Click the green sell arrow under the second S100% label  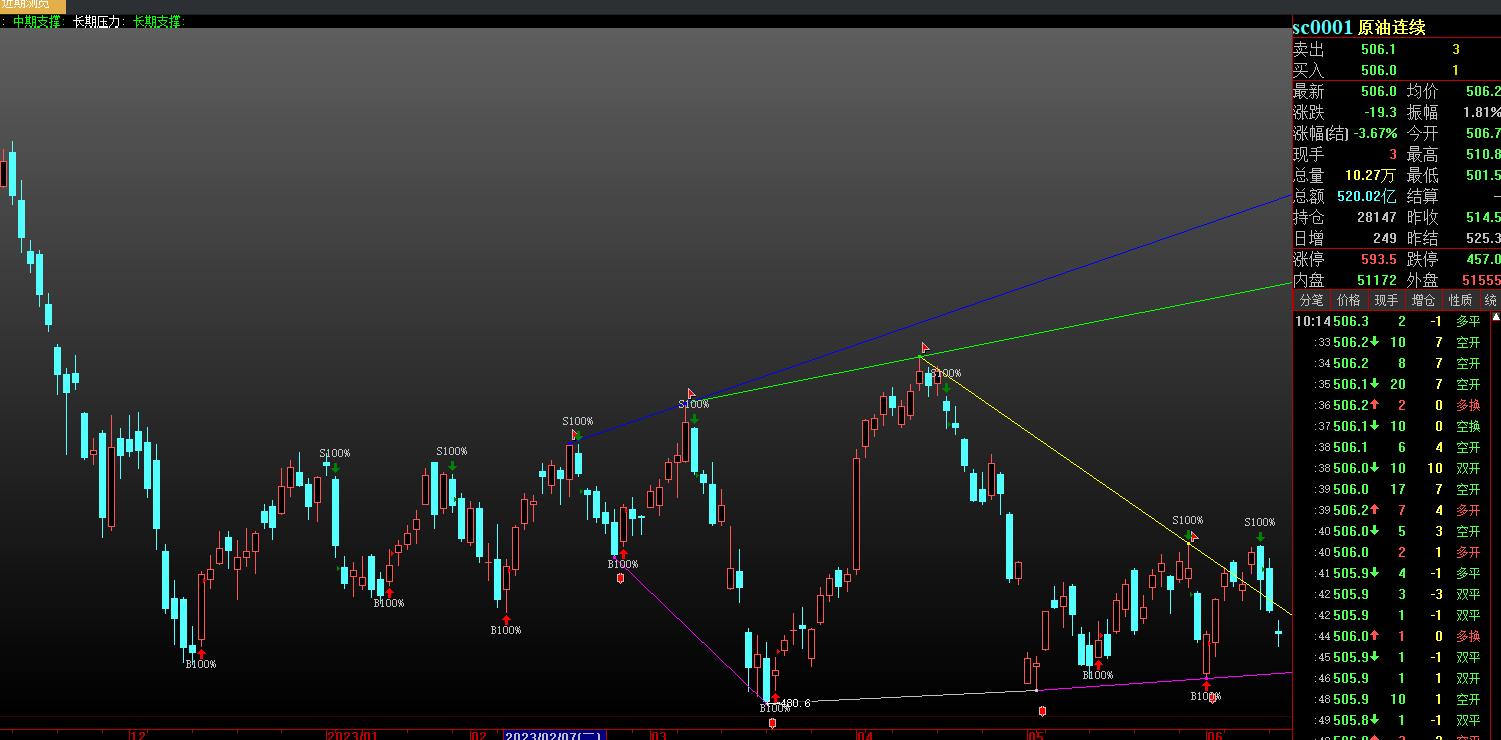tap(452, 465)
